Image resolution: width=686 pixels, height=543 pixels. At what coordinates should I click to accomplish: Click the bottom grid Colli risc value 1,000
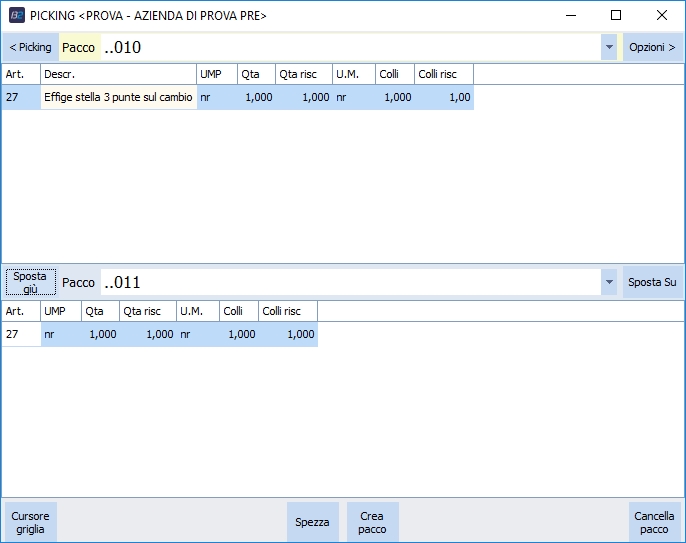coord(288,334)
